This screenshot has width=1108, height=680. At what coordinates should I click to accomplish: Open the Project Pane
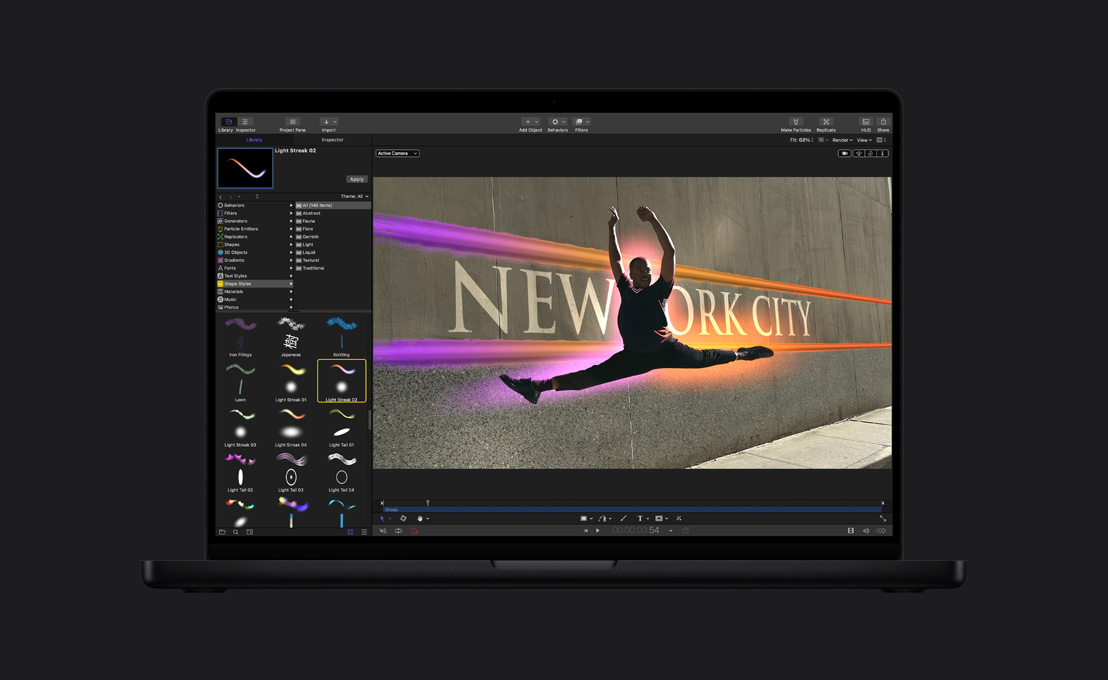click(291, 121)
